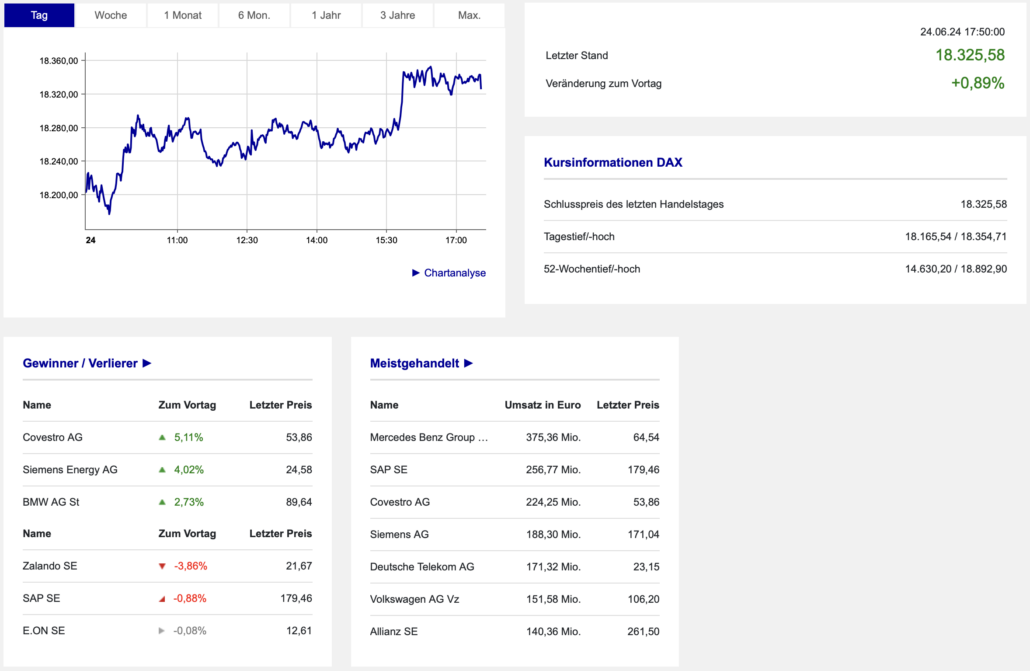Open Siemens AG in most traded
1030x671 pixels.
coord(399,534)
